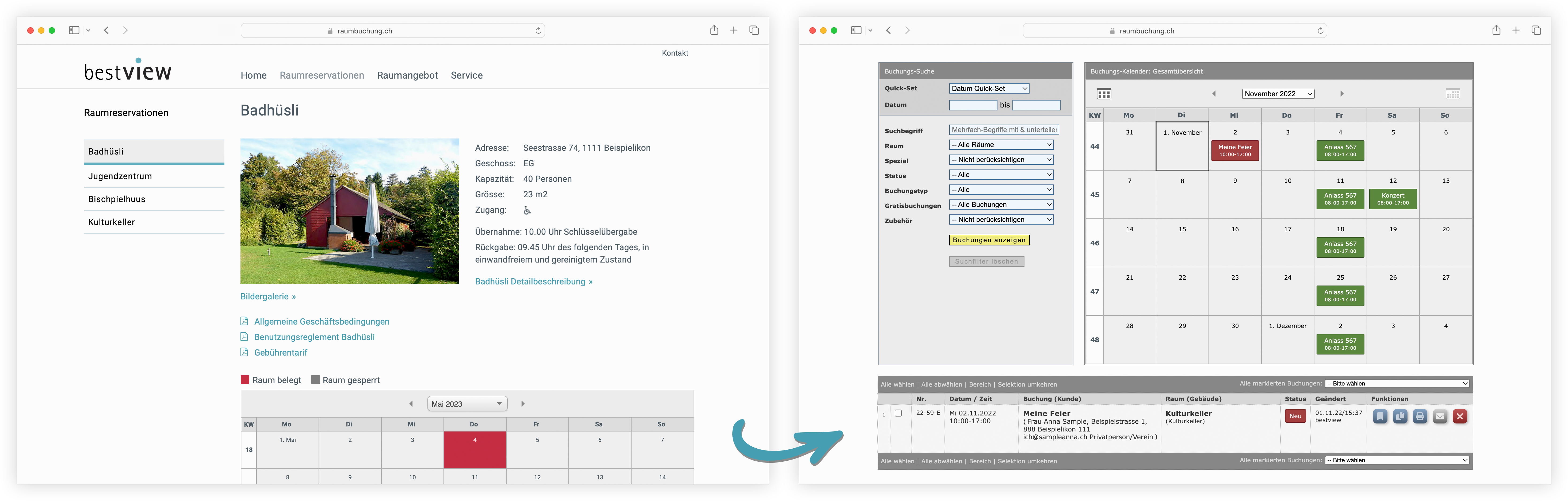The height and width of the screenshot is (501, 1568).
Task: Open the Zubehör dropdown
Action: pos(1001,219)
